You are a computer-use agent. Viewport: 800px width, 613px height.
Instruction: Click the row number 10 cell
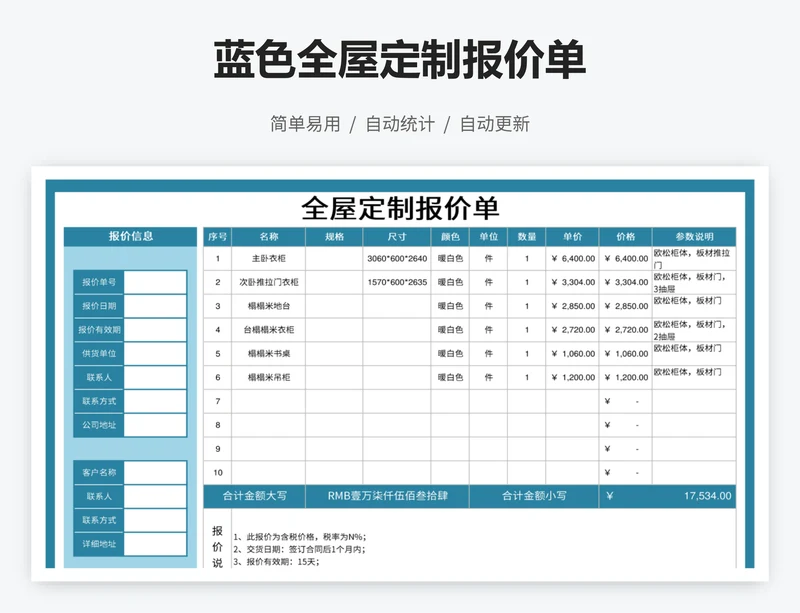(x=217, y=473)
